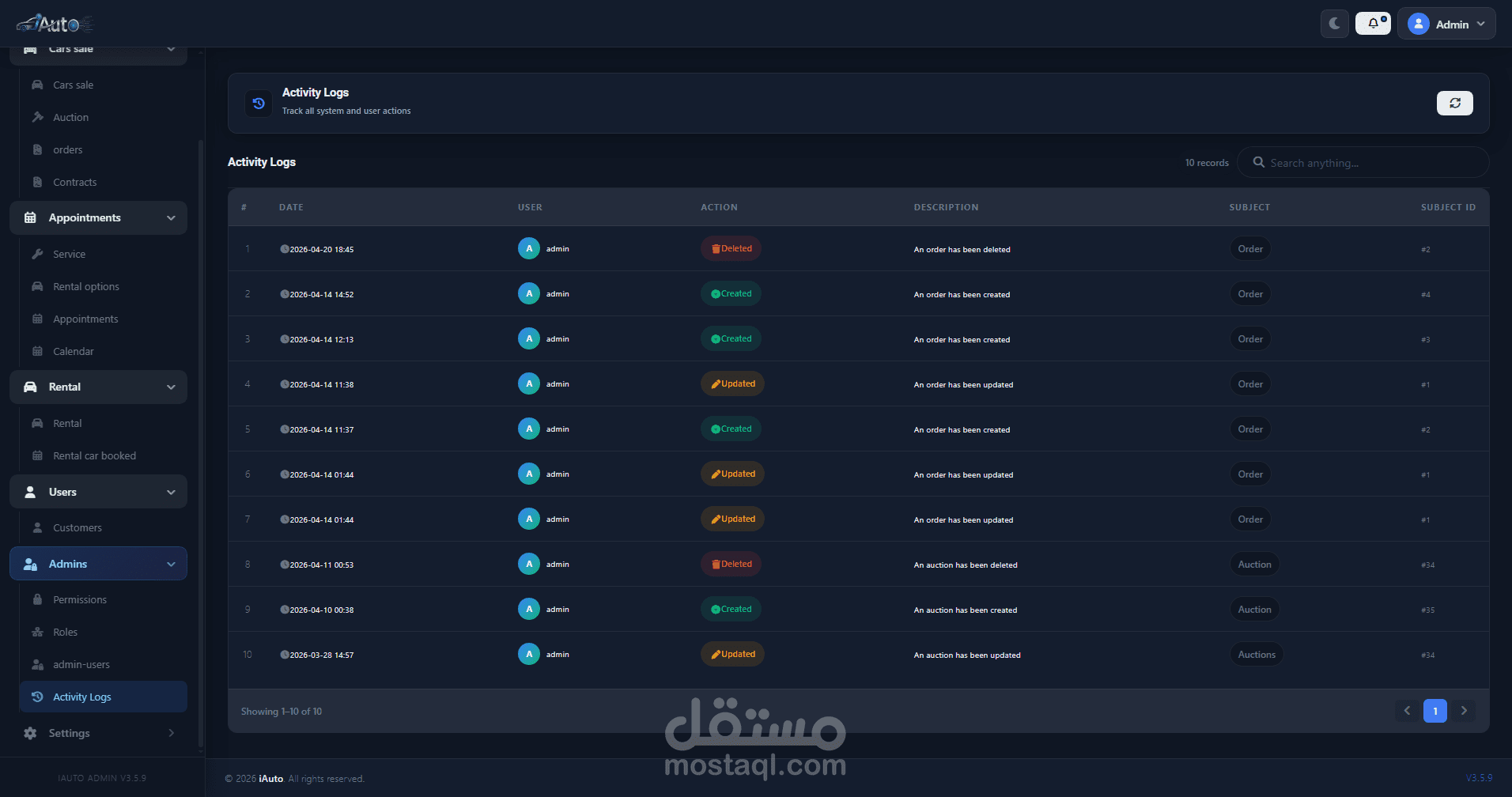Collapse the Admins section
The width and height of the screenshot is (1512, 797).
(x=98, y=564)
